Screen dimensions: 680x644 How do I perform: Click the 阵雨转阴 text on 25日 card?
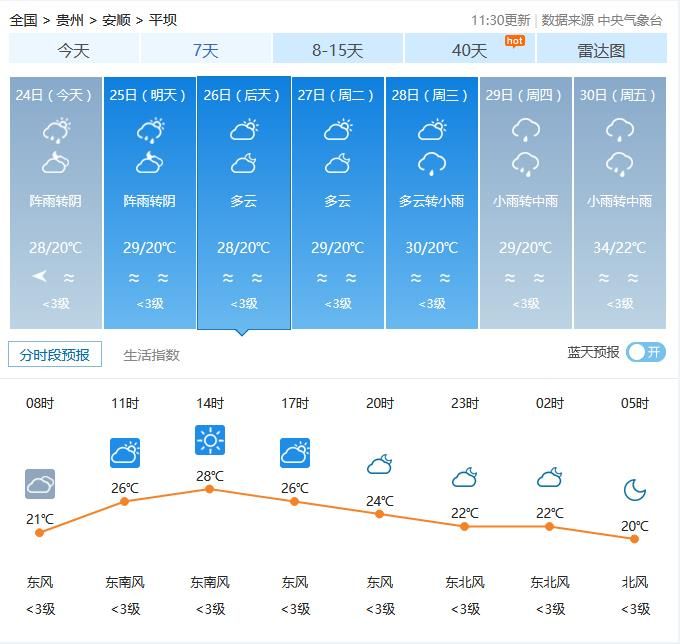(x=149, y=201)
